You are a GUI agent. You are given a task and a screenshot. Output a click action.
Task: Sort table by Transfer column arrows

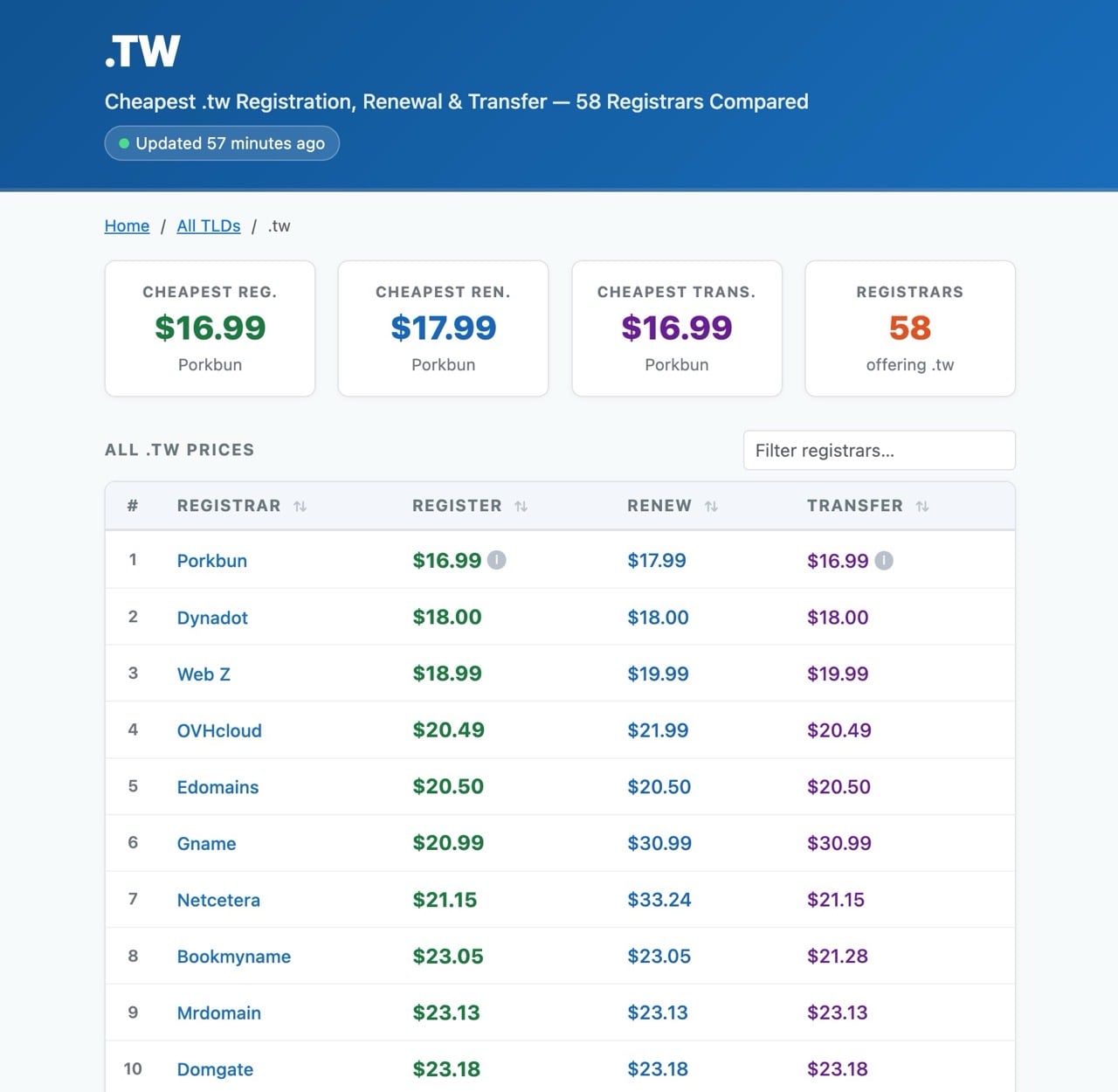tap(921, 507)
